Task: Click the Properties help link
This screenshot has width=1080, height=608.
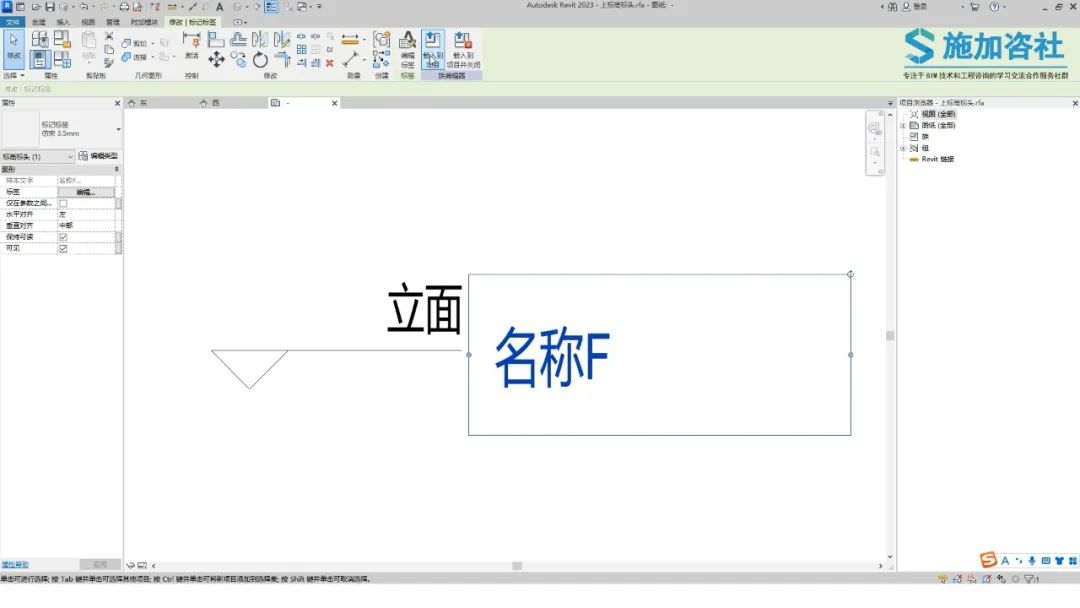Action: (x=14, y=565)
